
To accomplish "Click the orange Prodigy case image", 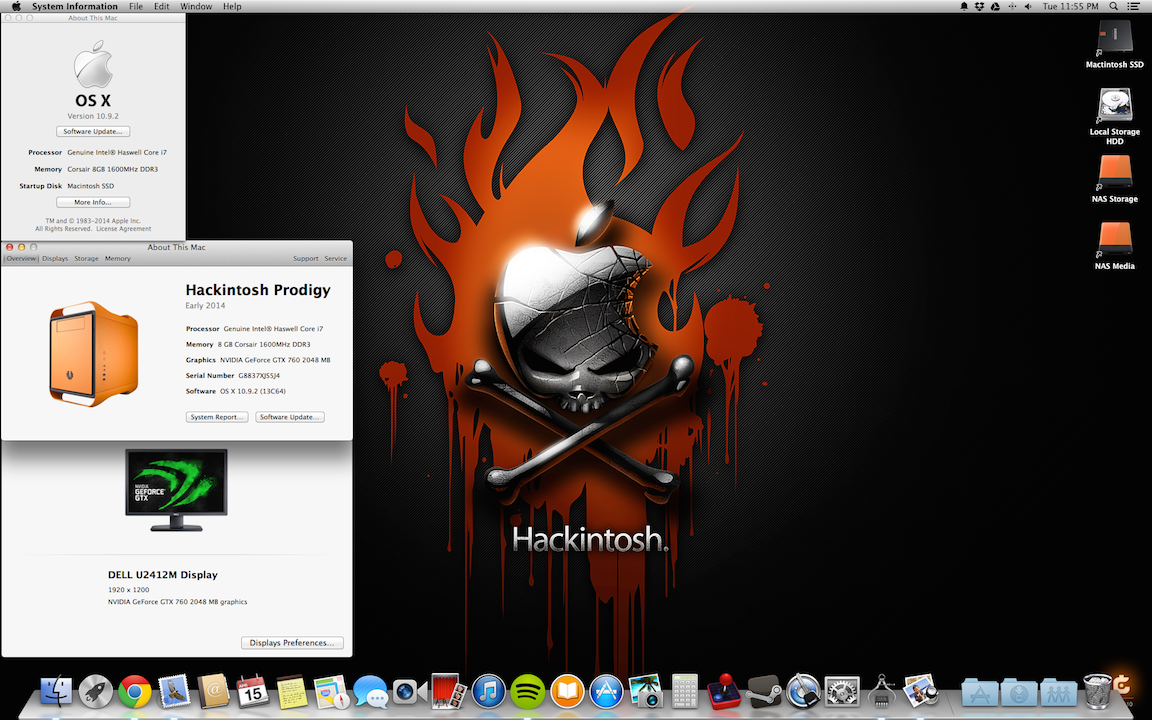I will (x=93, y=354).
